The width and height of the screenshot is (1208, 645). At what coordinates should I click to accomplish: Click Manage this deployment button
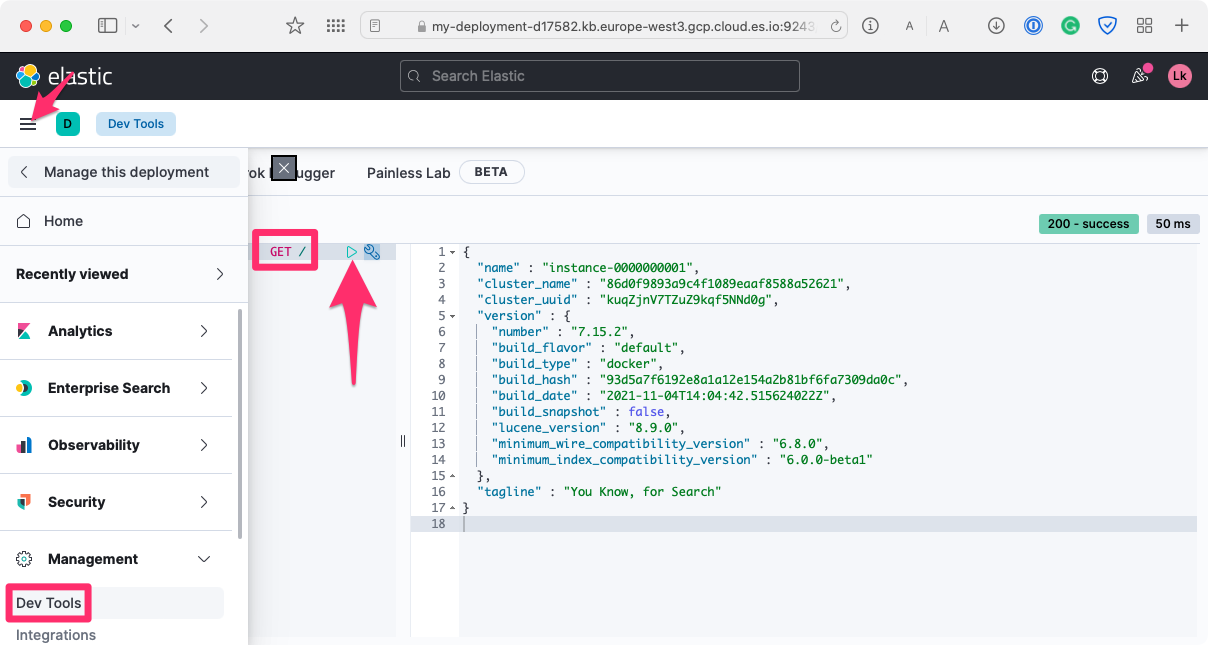click(124, 172)
